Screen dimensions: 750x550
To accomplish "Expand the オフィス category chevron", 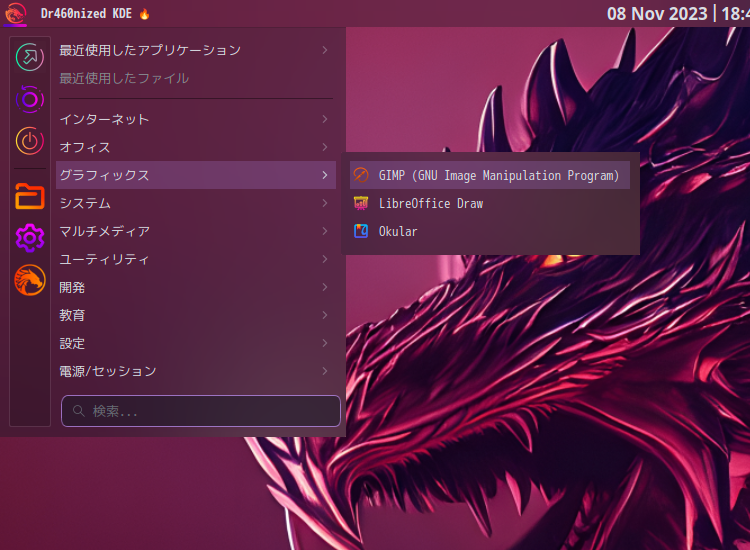I will [325, 147].
